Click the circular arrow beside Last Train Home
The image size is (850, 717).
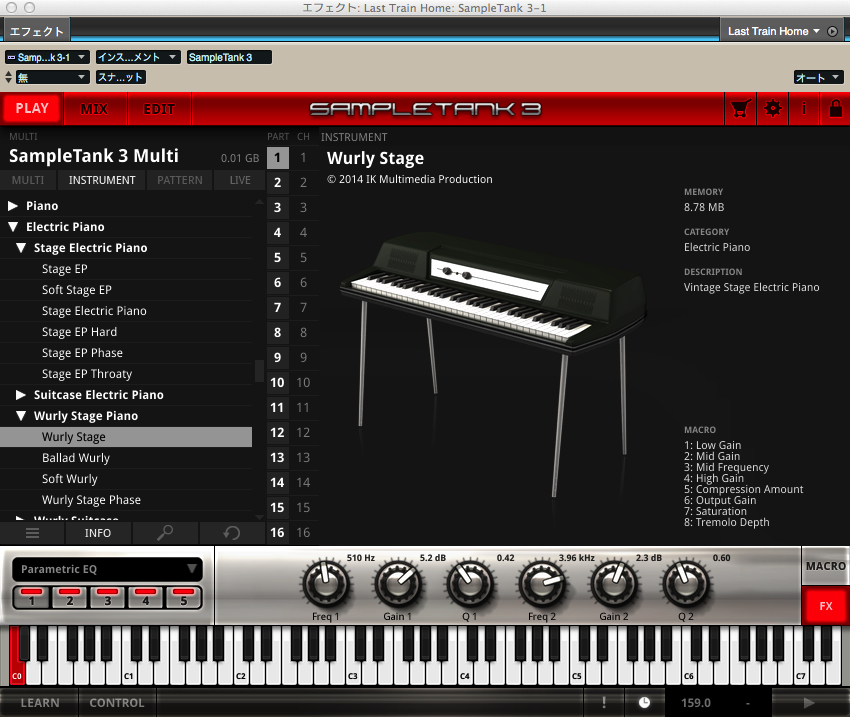pos(833,31)
